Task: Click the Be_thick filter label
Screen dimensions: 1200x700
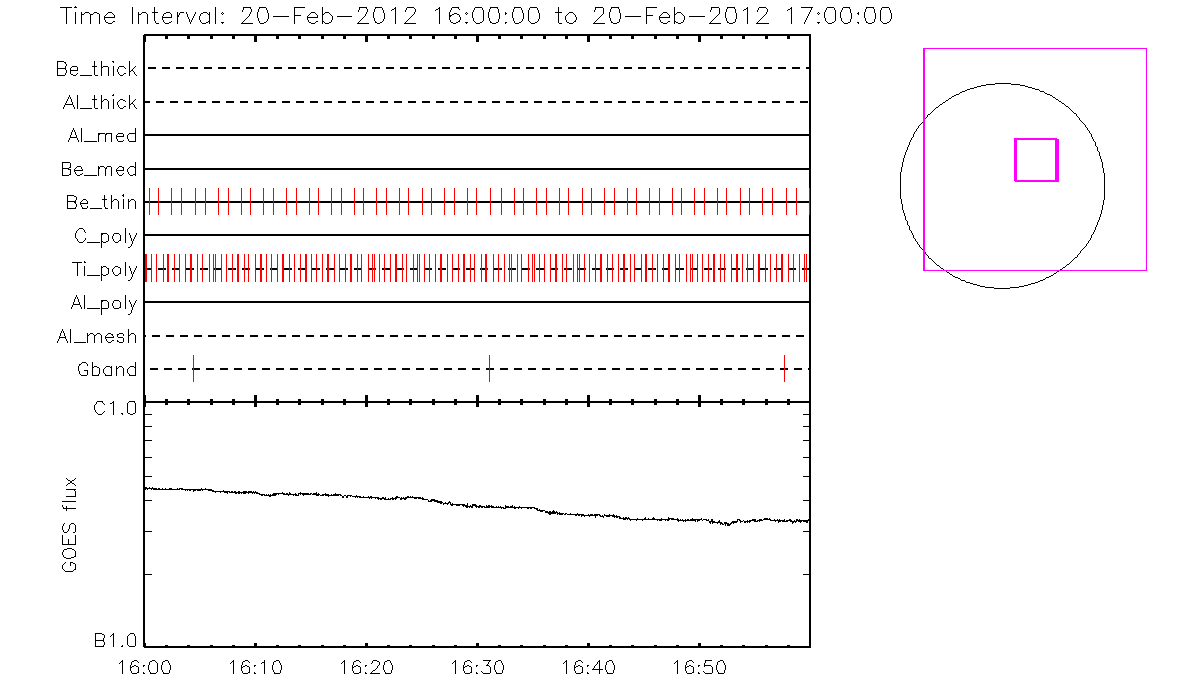Action: [x=97, y=69]
